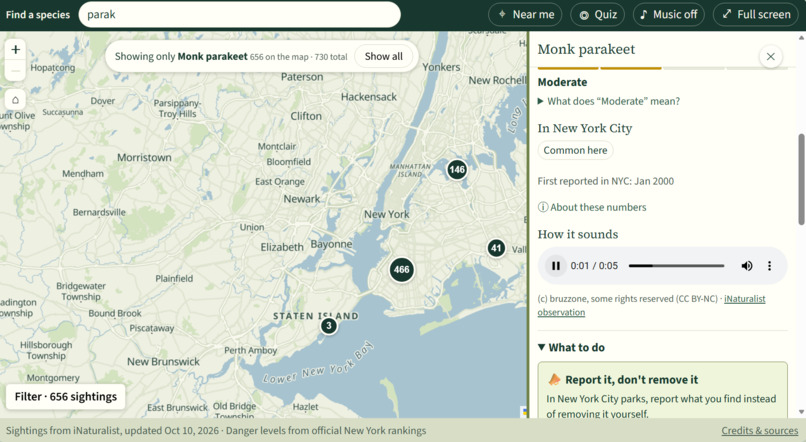Viewport: 806px width, 442px height.
Task: Click the How it sounds heading
Action: tap(578, 234)
